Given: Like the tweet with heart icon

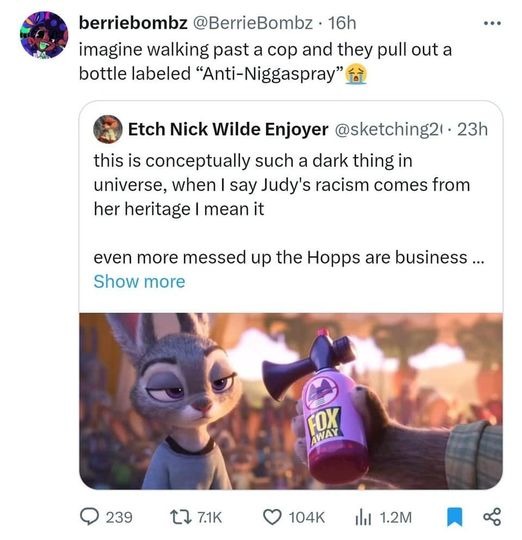Looking at the screenshot, I should 272,517.
